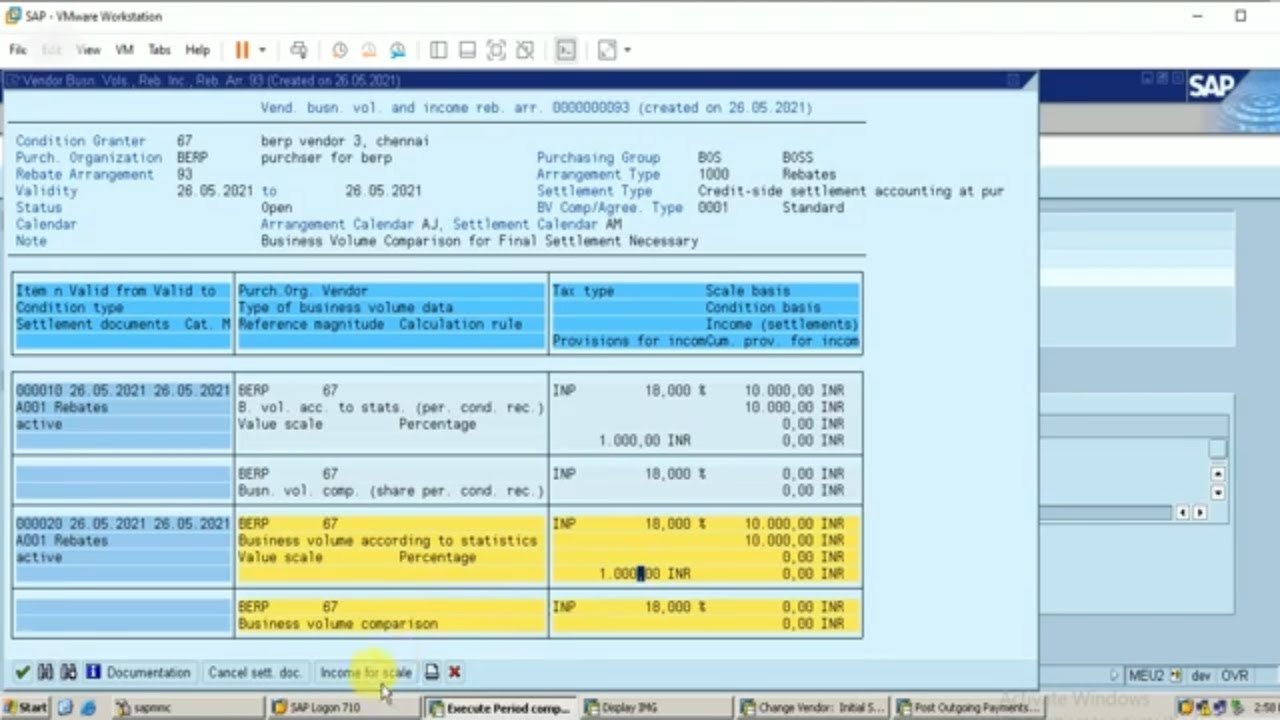The height and width of the screenshot is (720, 1280).
Task: Click the 'Business volume comparison' yellow row
Action: point(338,624)
